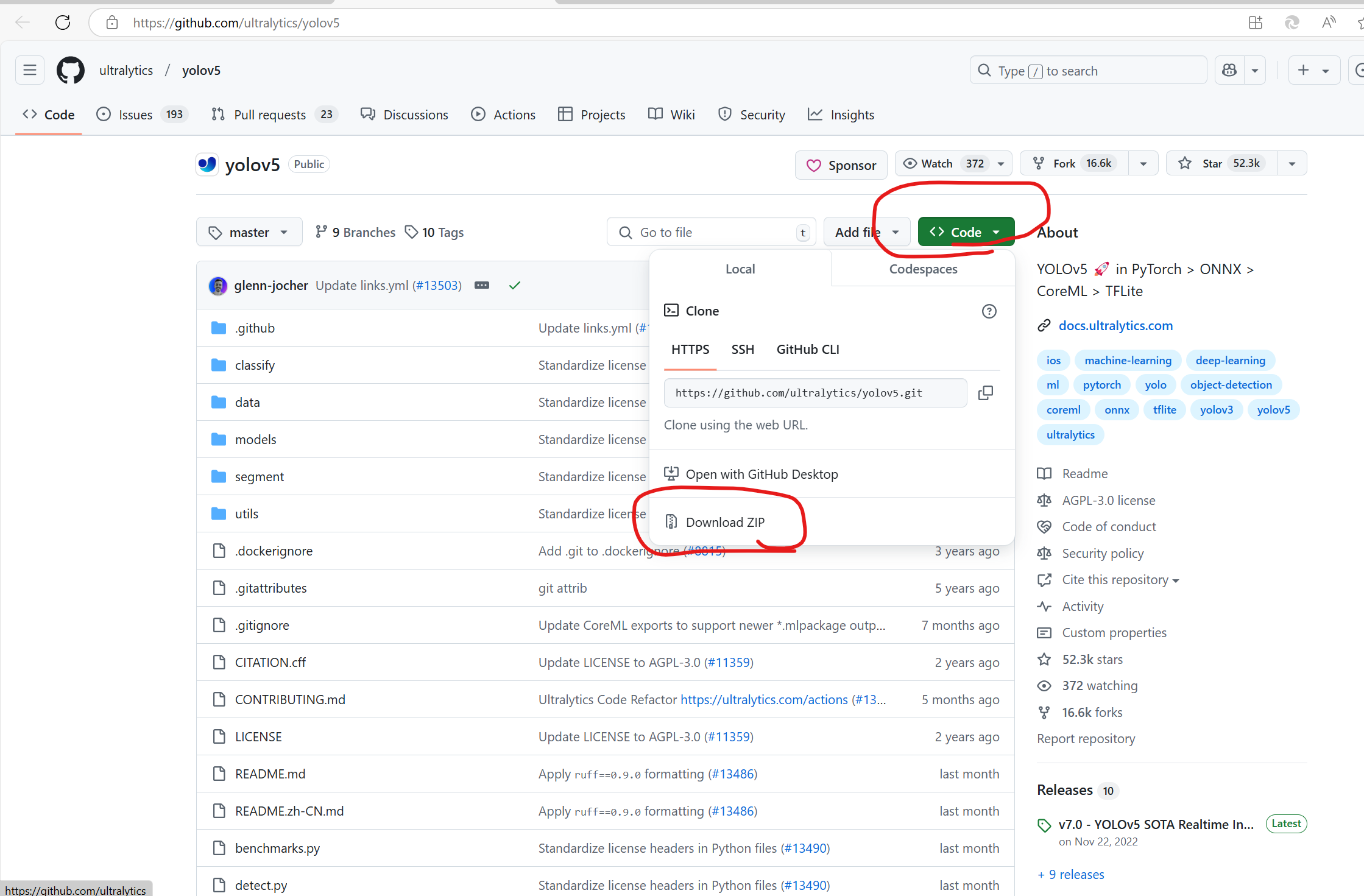Click the green commit status checkmark

(x=514, y=285)
